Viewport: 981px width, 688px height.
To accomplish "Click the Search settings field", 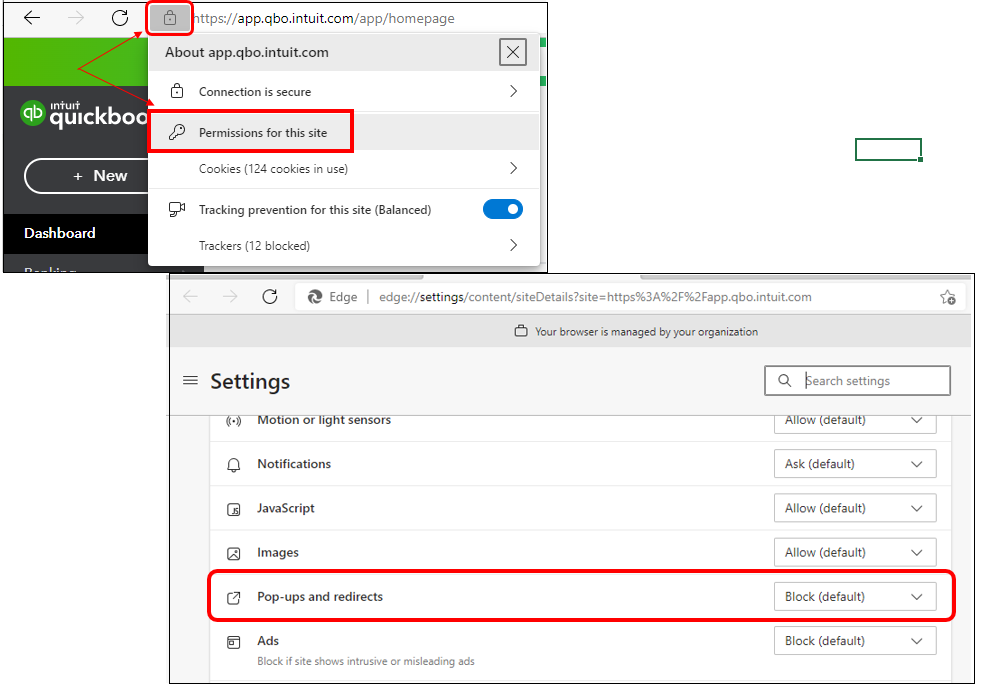I will pyautogui.click(x=857, y=380).
